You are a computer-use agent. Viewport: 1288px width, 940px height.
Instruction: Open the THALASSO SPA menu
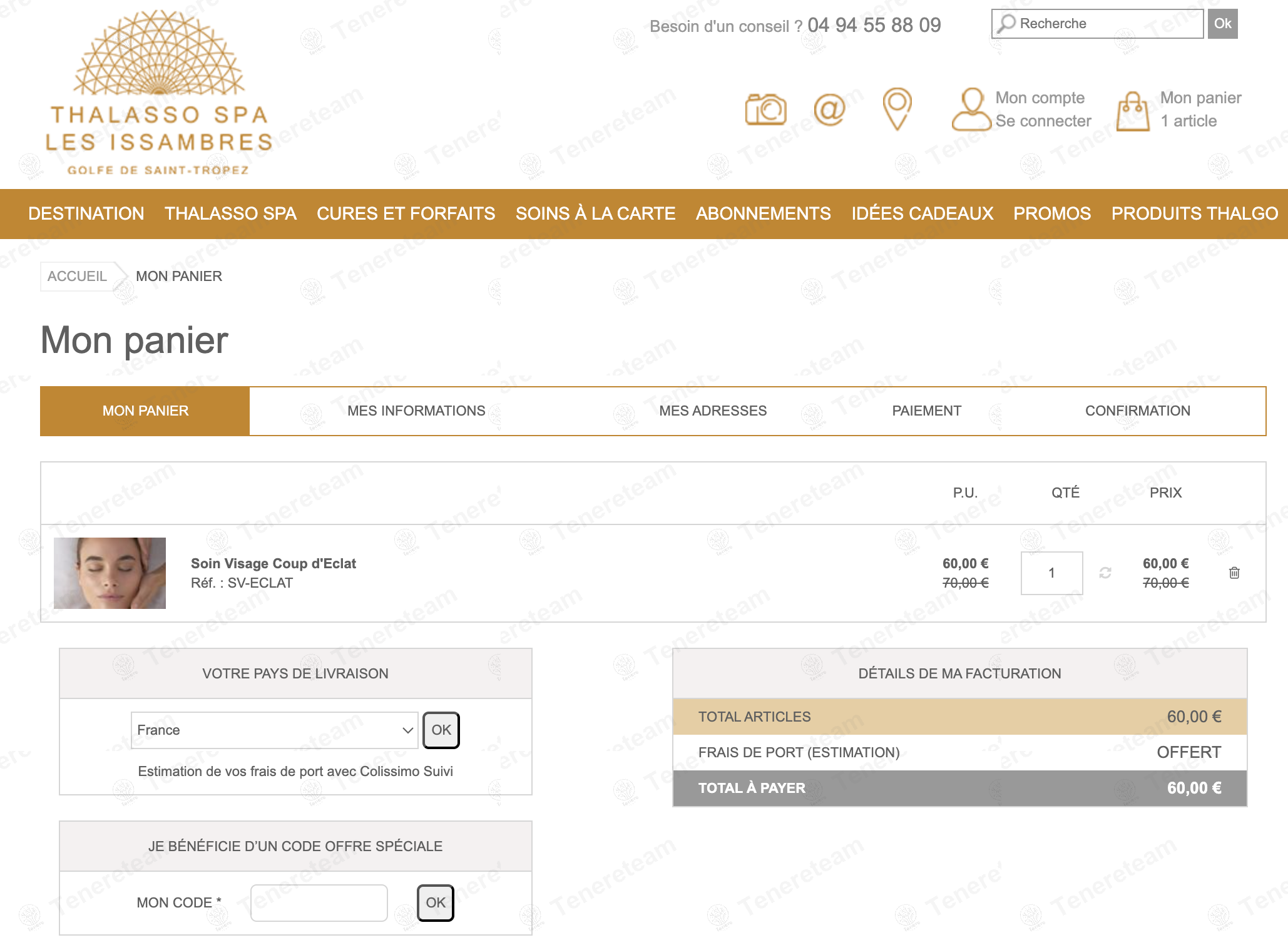(230, 213)
